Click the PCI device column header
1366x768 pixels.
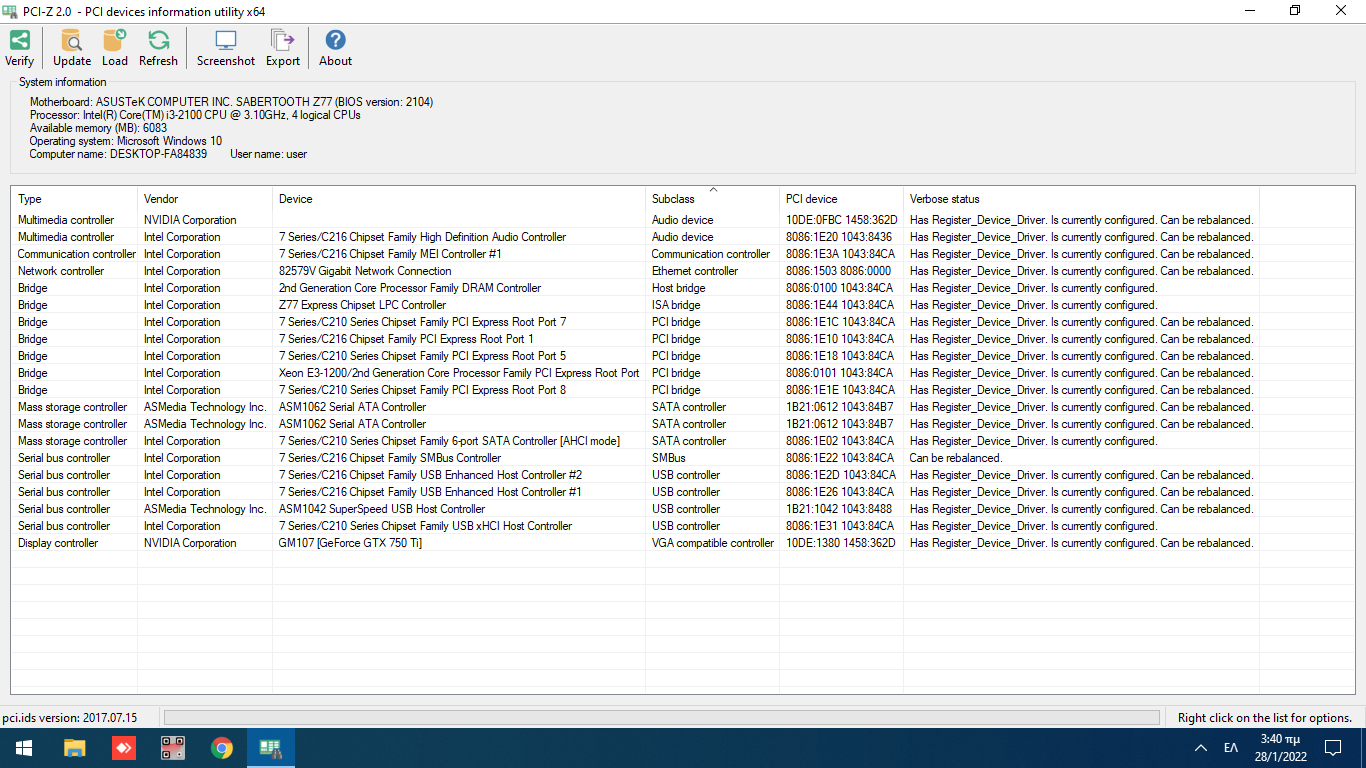811,199
